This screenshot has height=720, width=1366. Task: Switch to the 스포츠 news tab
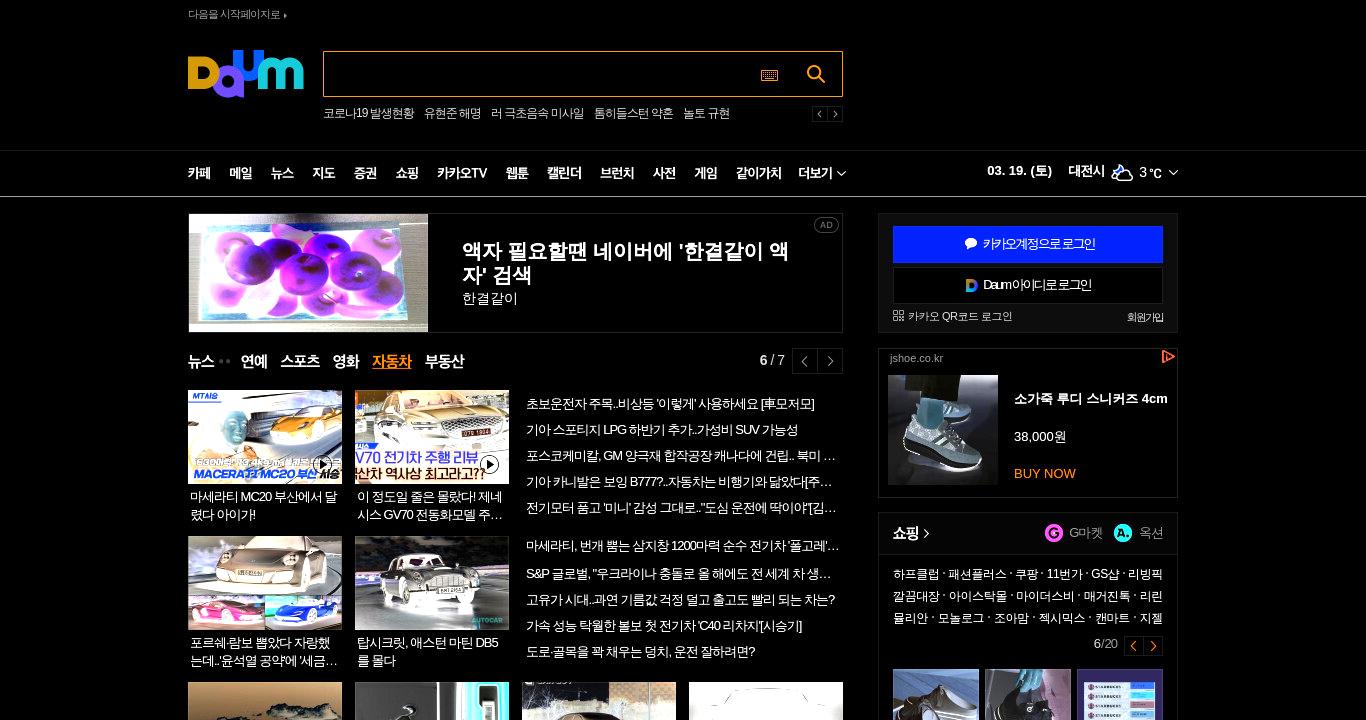point(300,361)
